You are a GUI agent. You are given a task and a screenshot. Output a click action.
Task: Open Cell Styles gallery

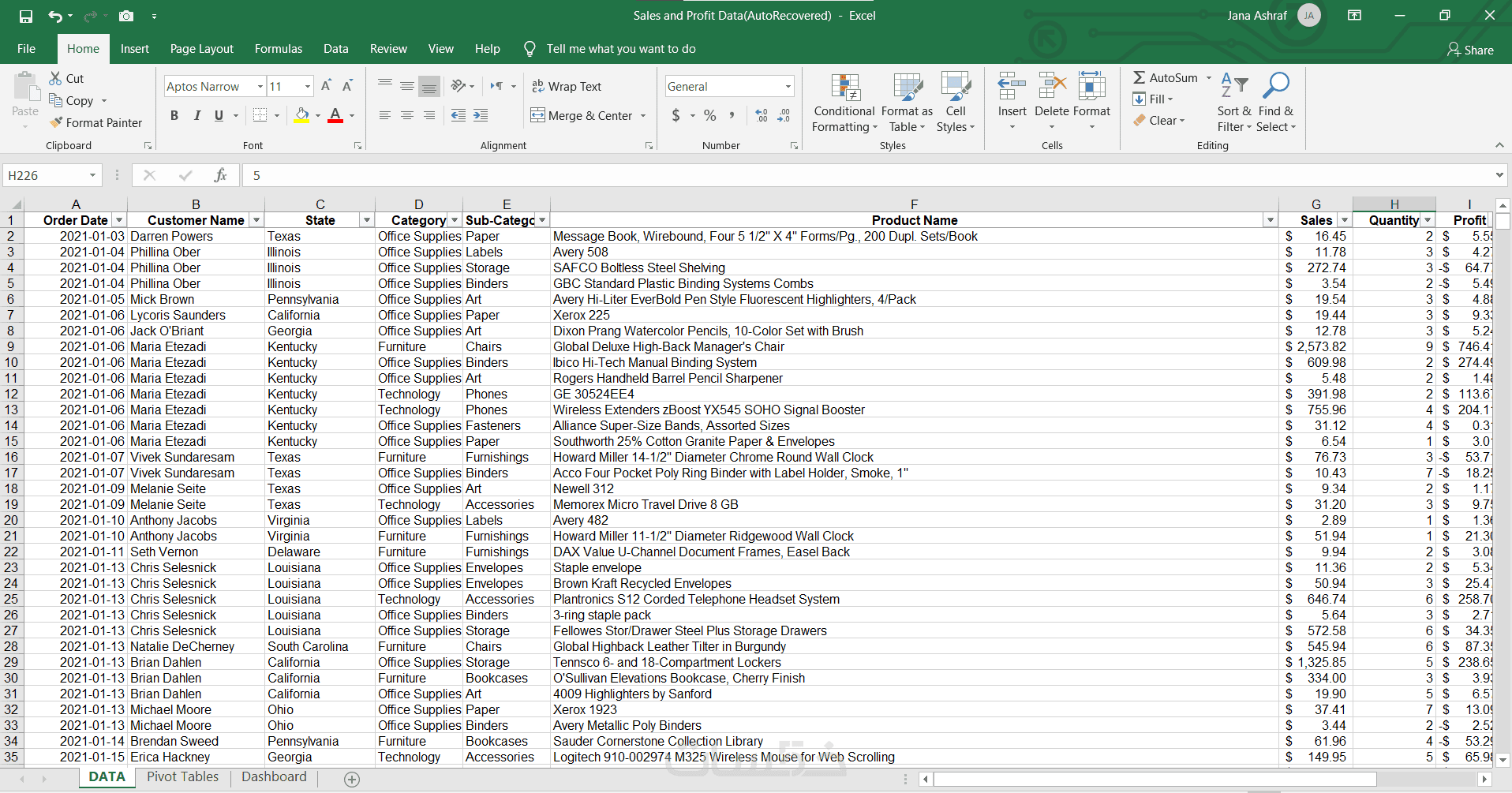point(956,103)
